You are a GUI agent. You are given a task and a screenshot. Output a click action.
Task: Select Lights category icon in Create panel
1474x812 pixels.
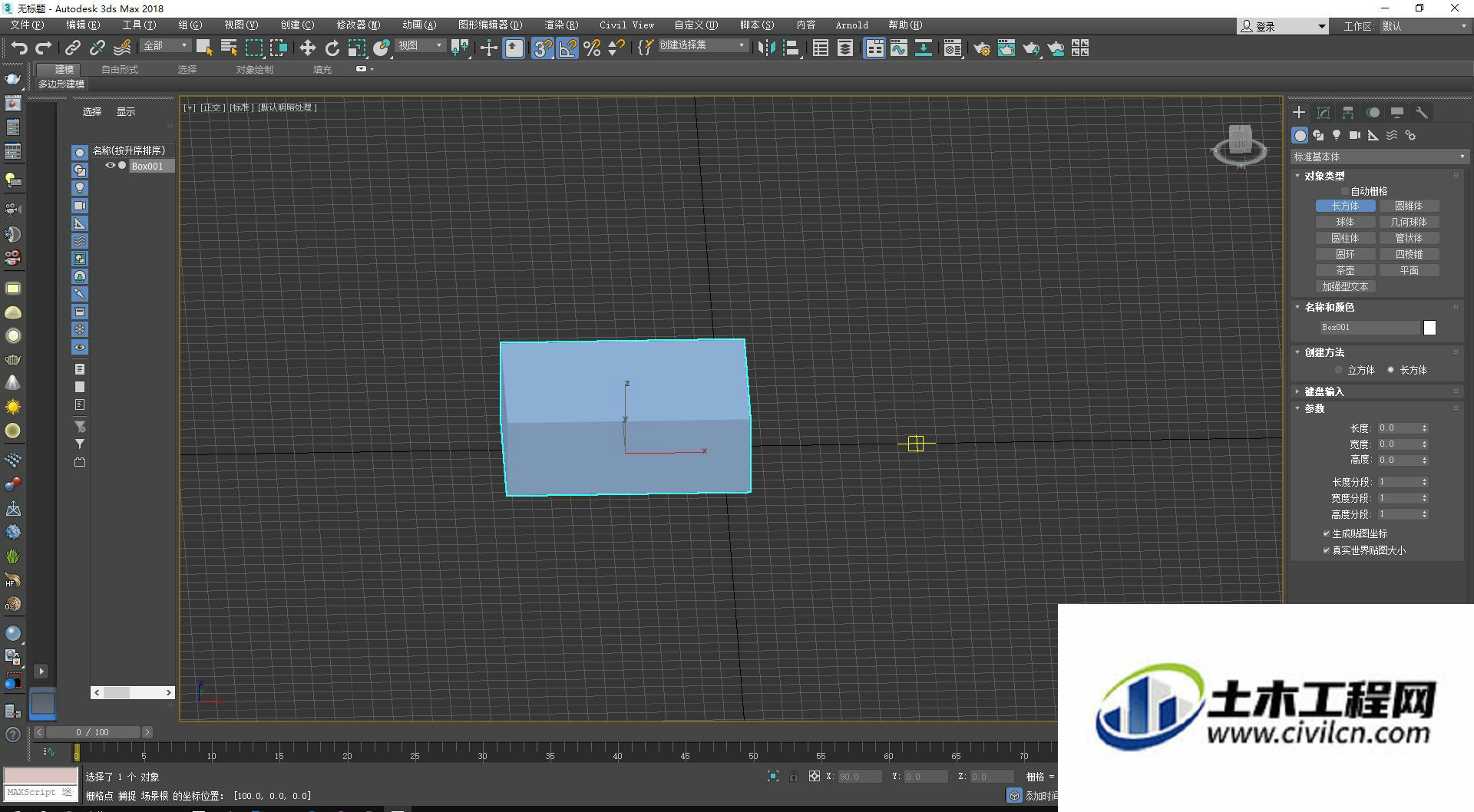click(1337, 135)
